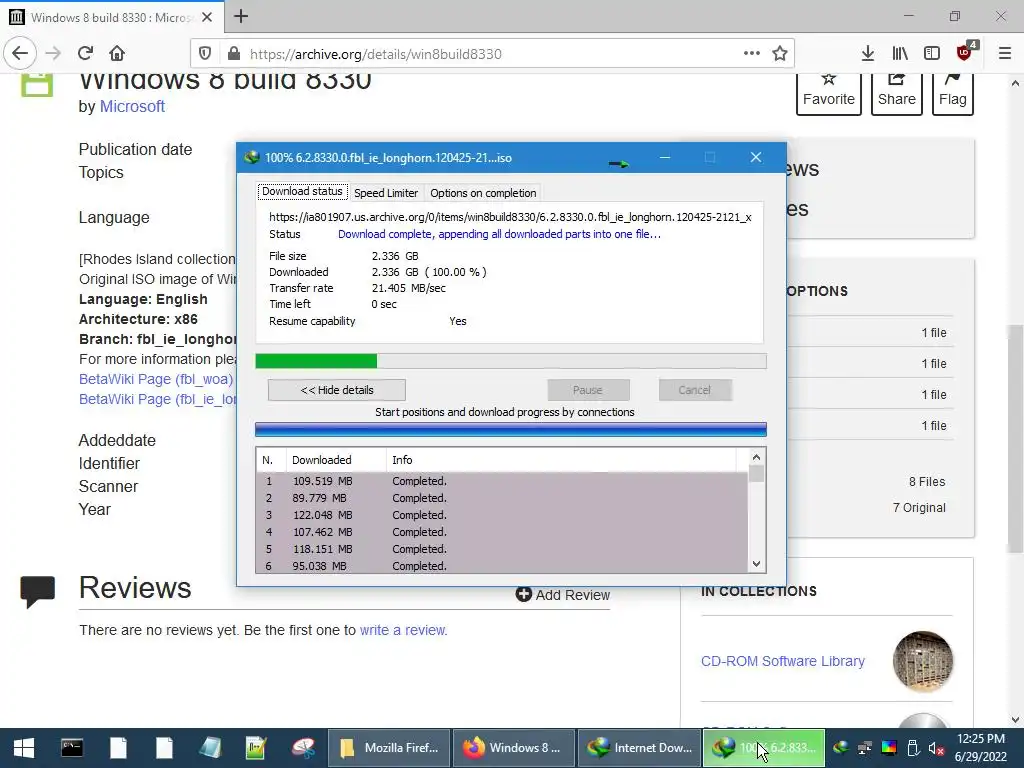Click the IDM system tray icon
Image resolution: width=1024 pixels, height=768 pixels.
tap(840, 748)
